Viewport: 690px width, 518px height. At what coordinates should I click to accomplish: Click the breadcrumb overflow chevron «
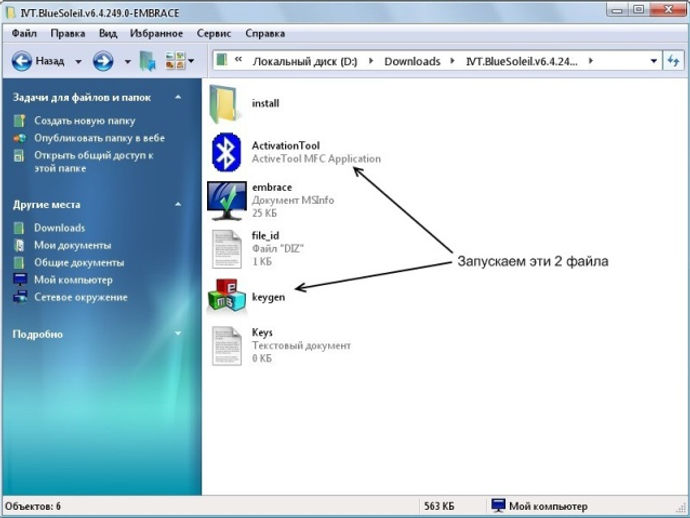point(238,59)
